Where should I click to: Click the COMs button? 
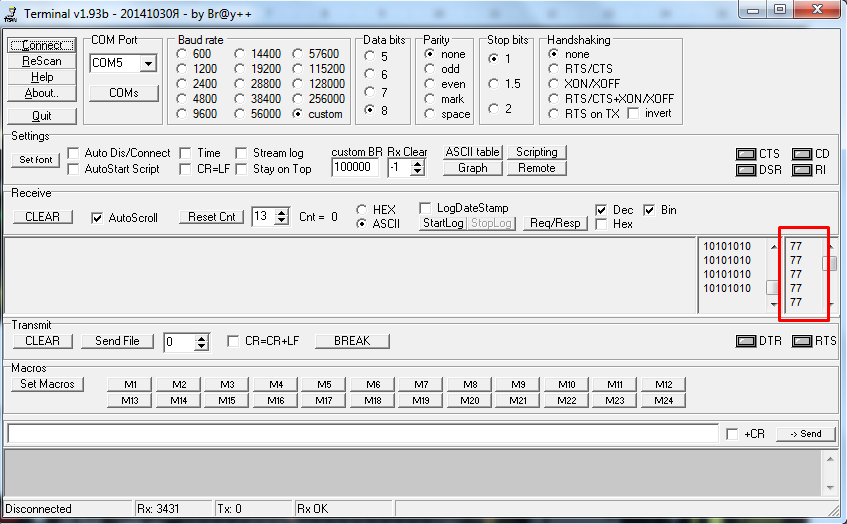[124, 93]
